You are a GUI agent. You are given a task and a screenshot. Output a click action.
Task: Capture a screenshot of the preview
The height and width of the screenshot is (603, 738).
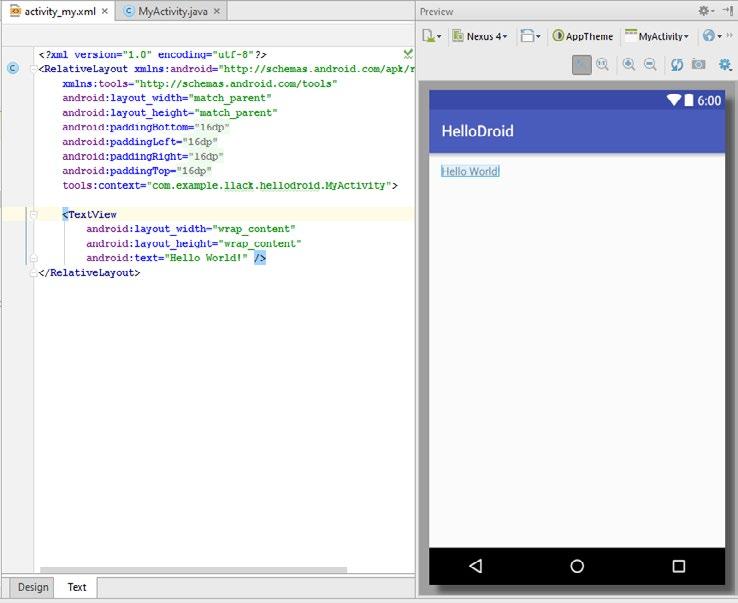[x=699, y=64]
